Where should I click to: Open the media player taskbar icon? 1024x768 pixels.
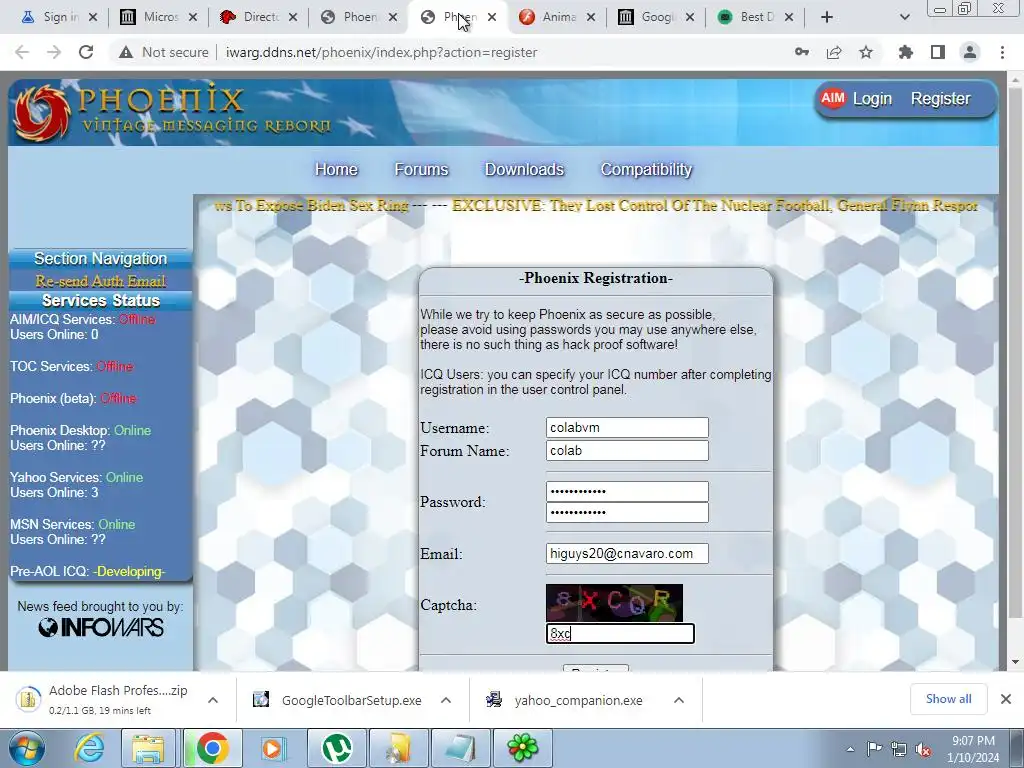click(x=273, y=748)
